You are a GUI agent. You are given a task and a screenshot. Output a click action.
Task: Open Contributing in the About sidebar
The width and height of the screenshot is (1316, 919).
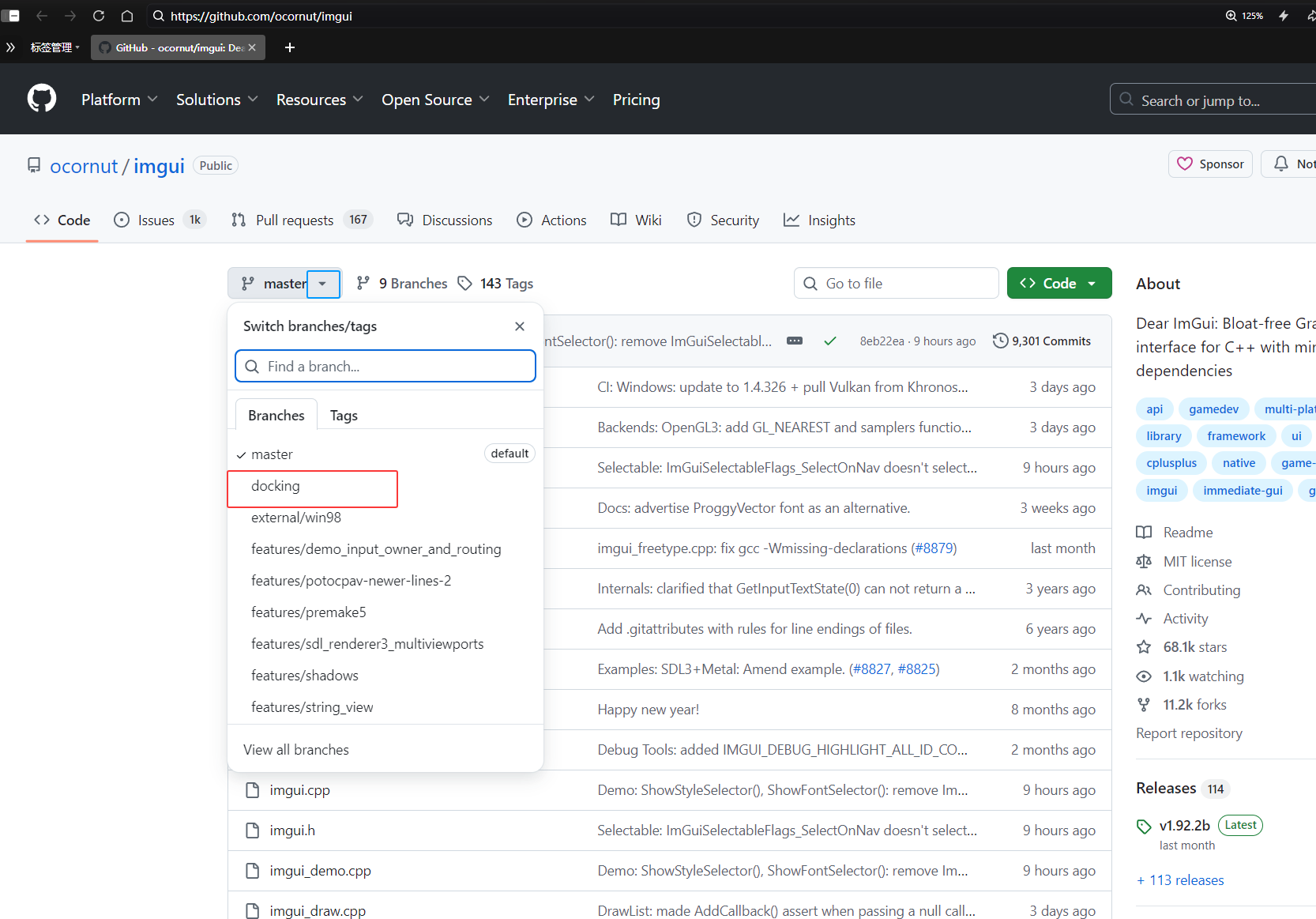[1188, 589]
